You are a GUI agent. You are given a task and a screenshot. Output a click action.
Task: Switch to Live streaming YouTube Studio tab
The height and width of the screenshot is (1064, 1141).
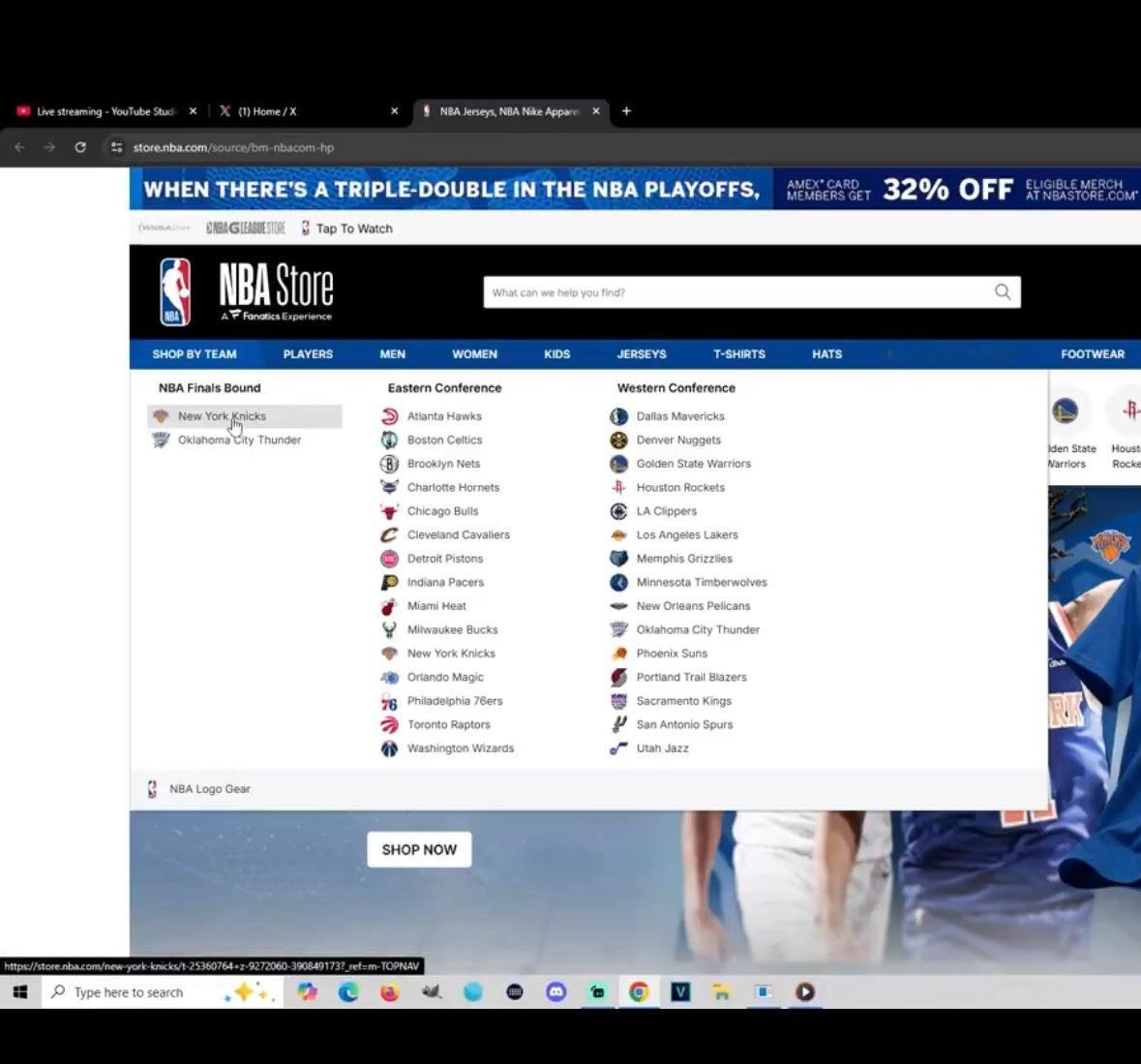pyautogui.click(x=106, y=111)
